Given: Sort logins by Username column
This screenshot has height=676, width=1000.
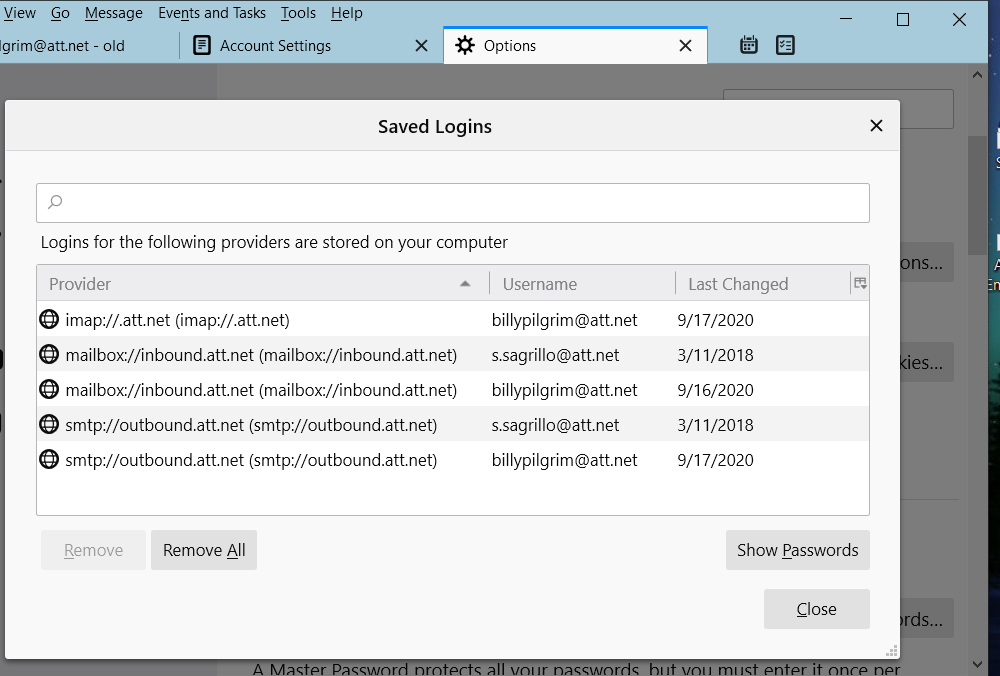Looking at the screenshot, I should (580, 284).
